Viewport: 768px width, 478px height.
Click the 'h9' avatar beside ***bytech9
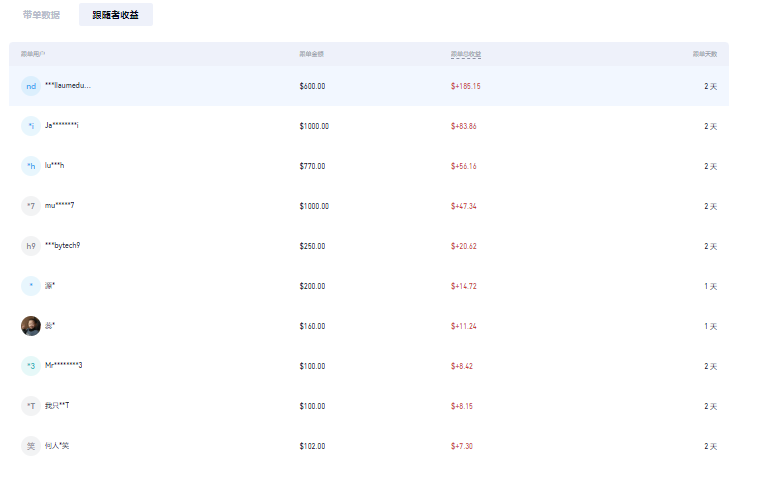[31, 246]
